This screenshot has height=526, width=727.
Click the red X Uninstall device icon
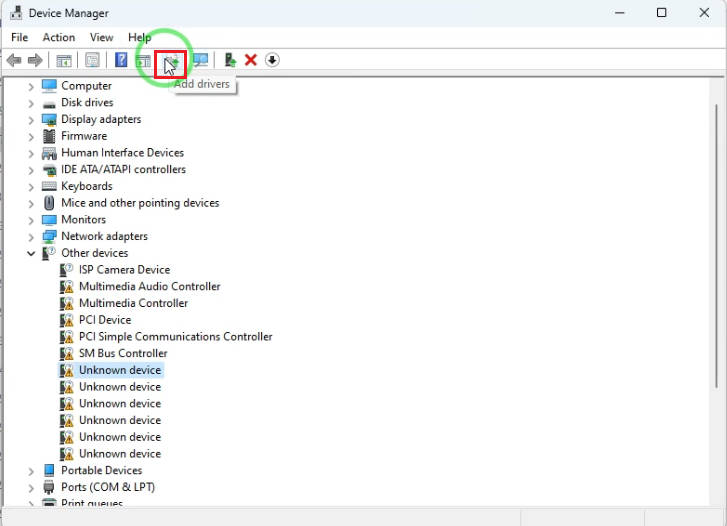pos(251,60)
